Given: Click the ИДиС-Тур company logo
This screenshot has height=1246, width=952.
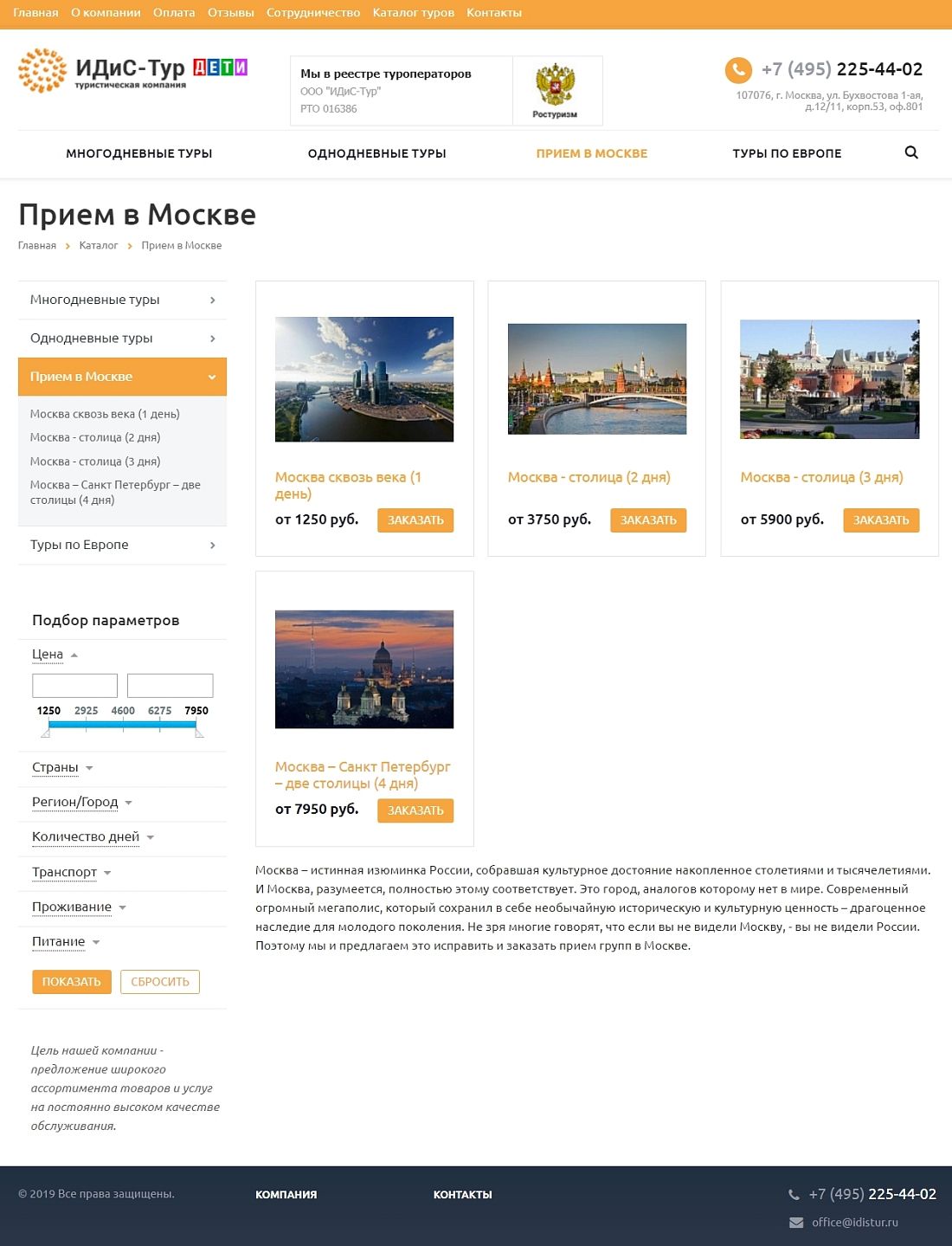Looking at the screenshot, I should coord(102,71).
